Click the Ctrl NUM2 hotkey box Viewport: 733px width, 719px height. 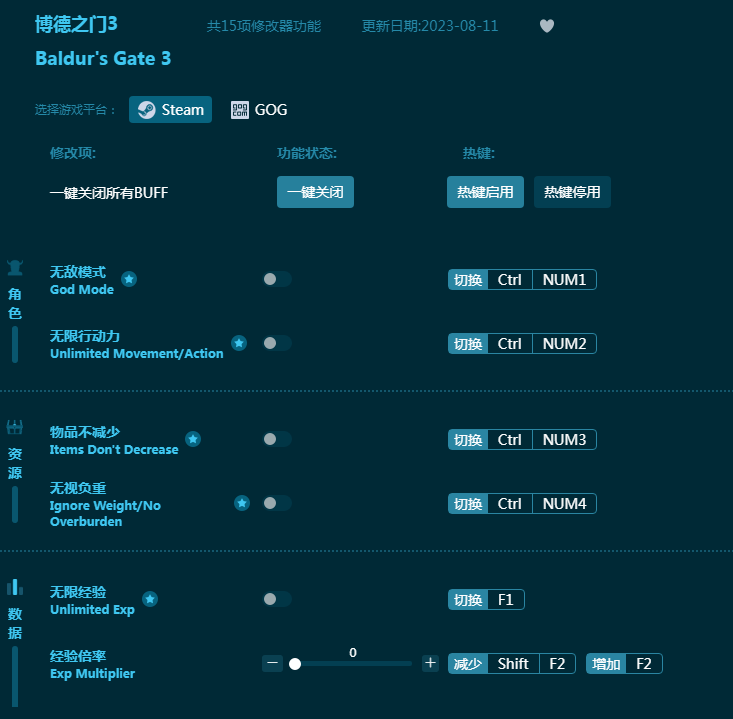522,344
